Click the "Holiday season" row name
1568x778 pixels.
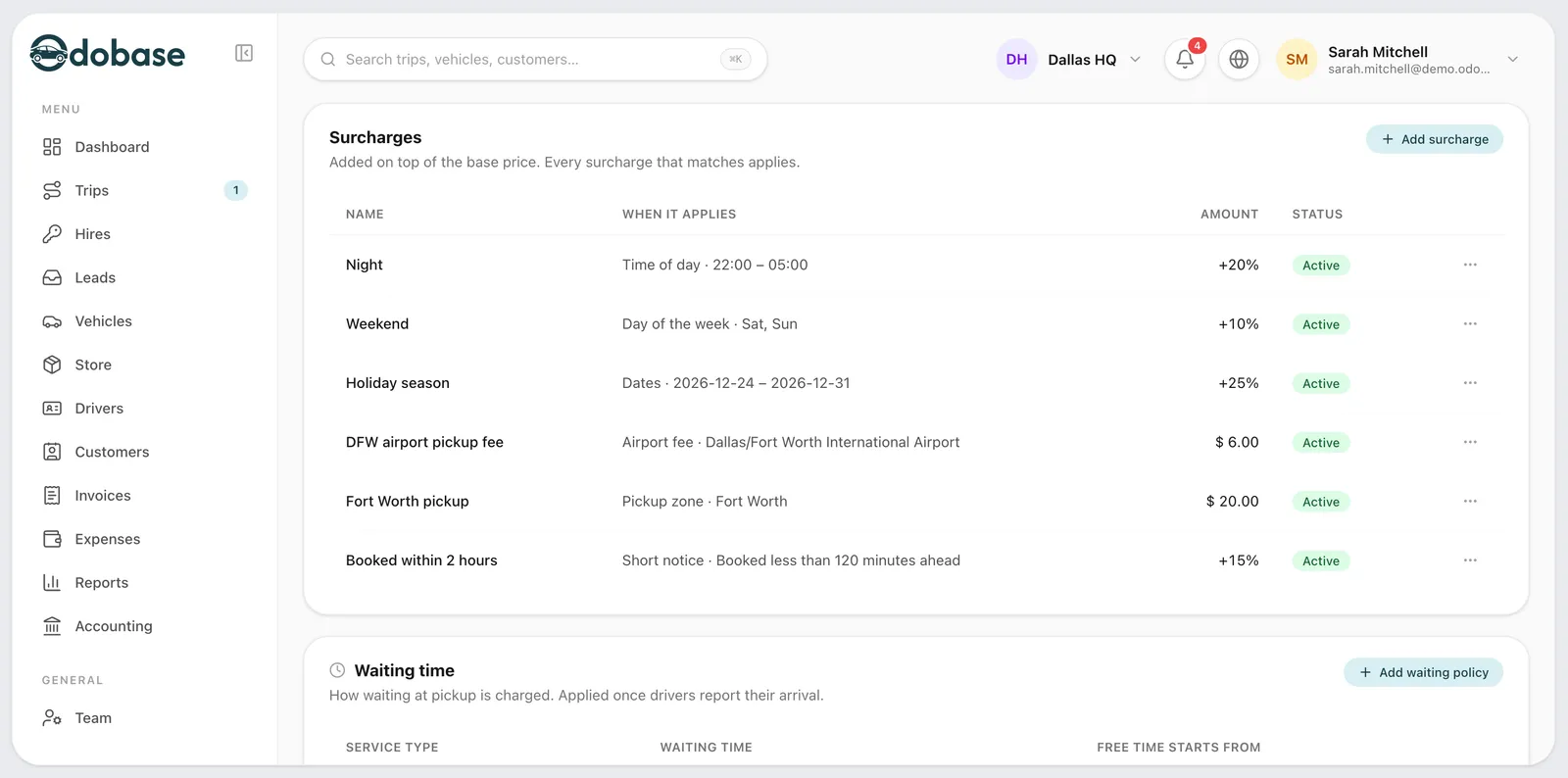[398, 383]
